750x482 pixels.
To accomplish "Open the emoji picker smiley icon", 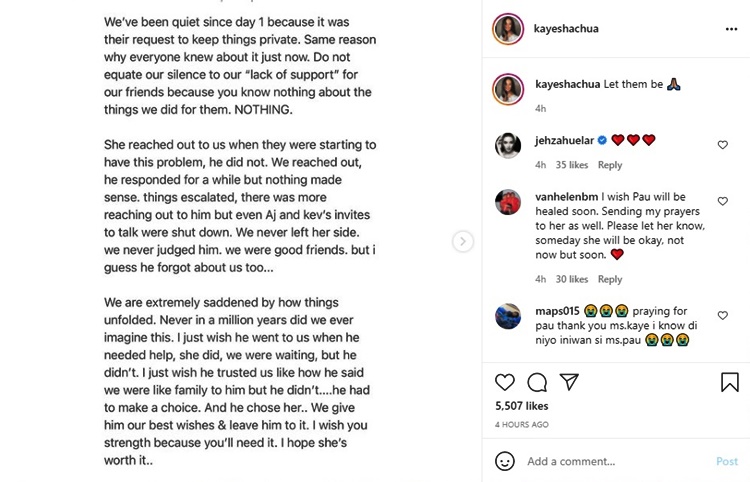I will (505, 461).
